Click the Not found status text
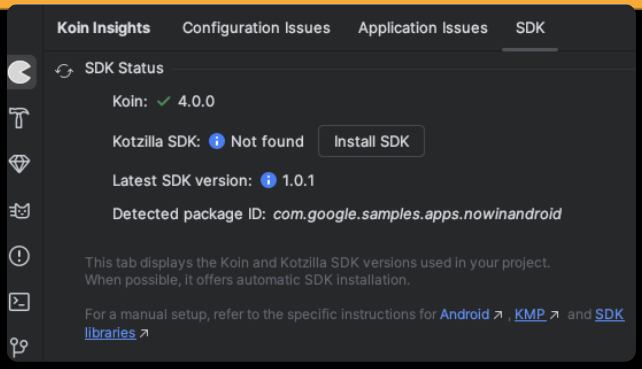 pos(267,142)
